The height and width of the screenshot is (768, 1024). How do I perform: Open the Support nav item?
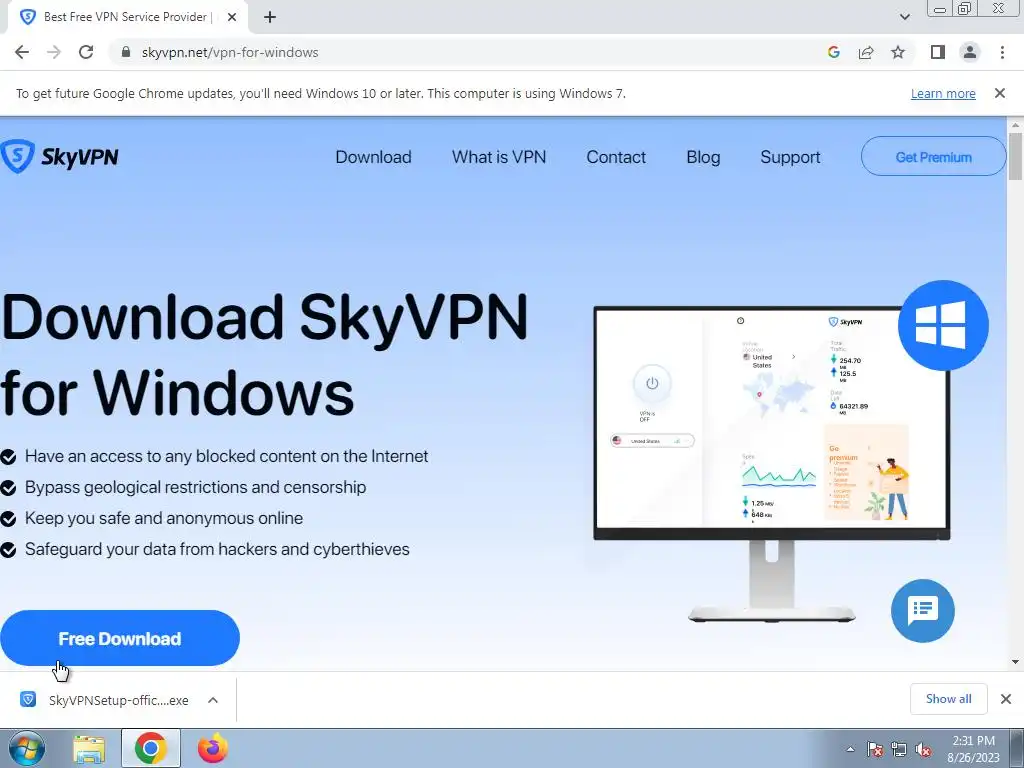(x=790, y=157)
